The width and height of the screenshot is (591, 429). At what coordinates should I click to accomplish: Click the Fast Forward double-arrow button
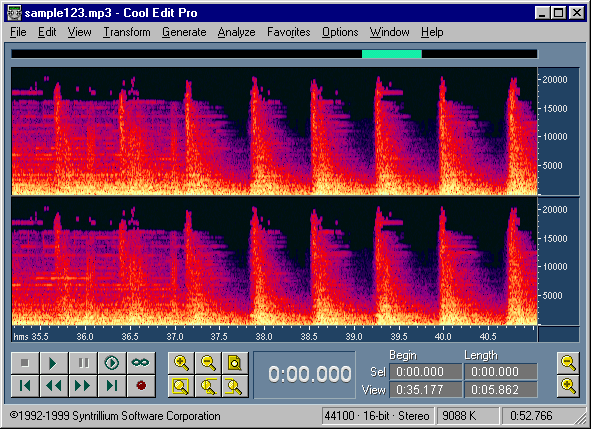coord(83,386)
